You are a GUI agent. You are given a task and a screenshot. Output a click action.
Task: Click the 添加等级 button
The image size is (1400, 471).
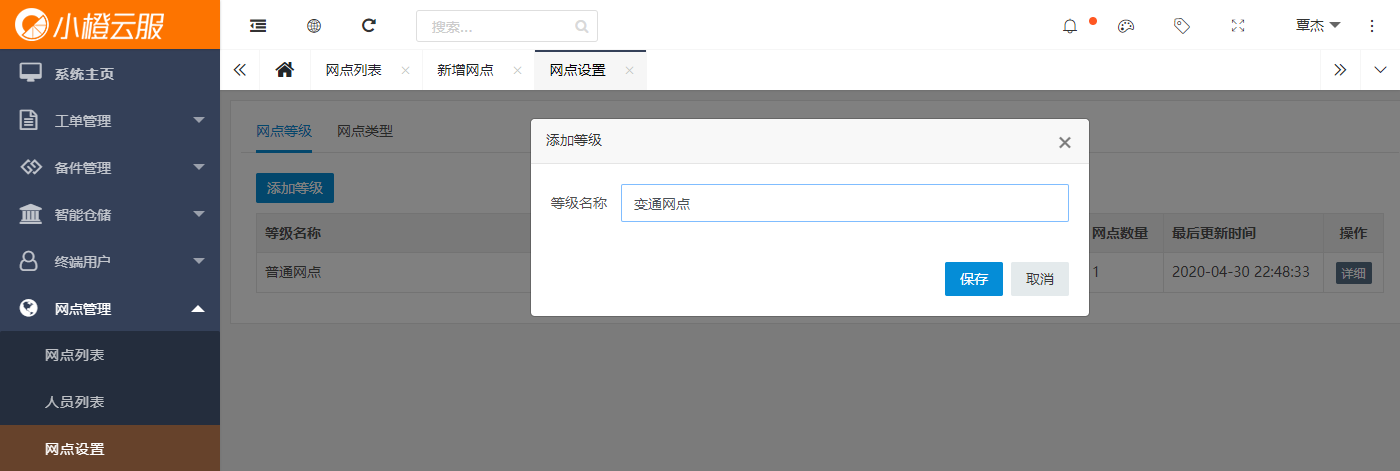tap(295, 188)
